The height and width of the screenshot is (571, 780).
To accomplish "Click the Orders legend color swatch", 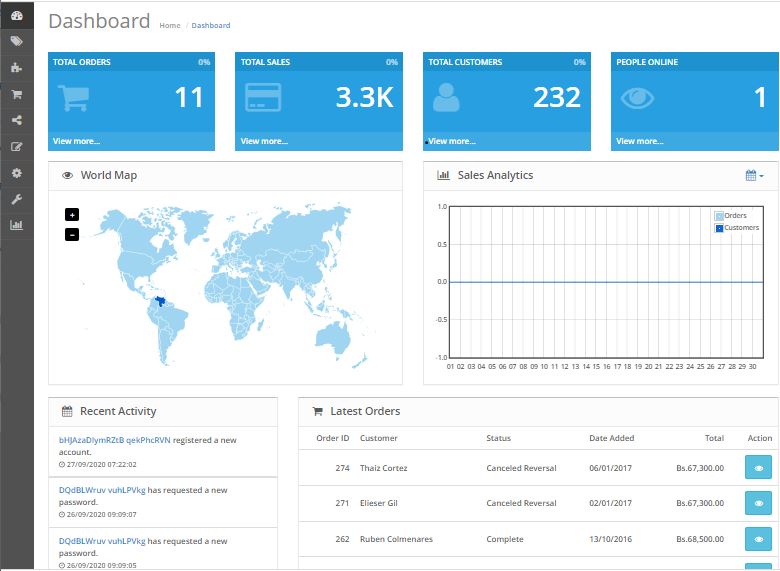I will tap(718, 216).
